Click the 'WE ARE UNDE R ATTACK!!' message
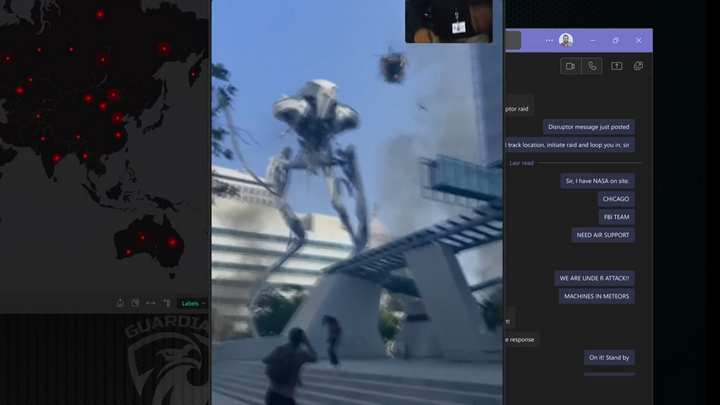Viewport: 720px width, 405px height. coord(594,278)
